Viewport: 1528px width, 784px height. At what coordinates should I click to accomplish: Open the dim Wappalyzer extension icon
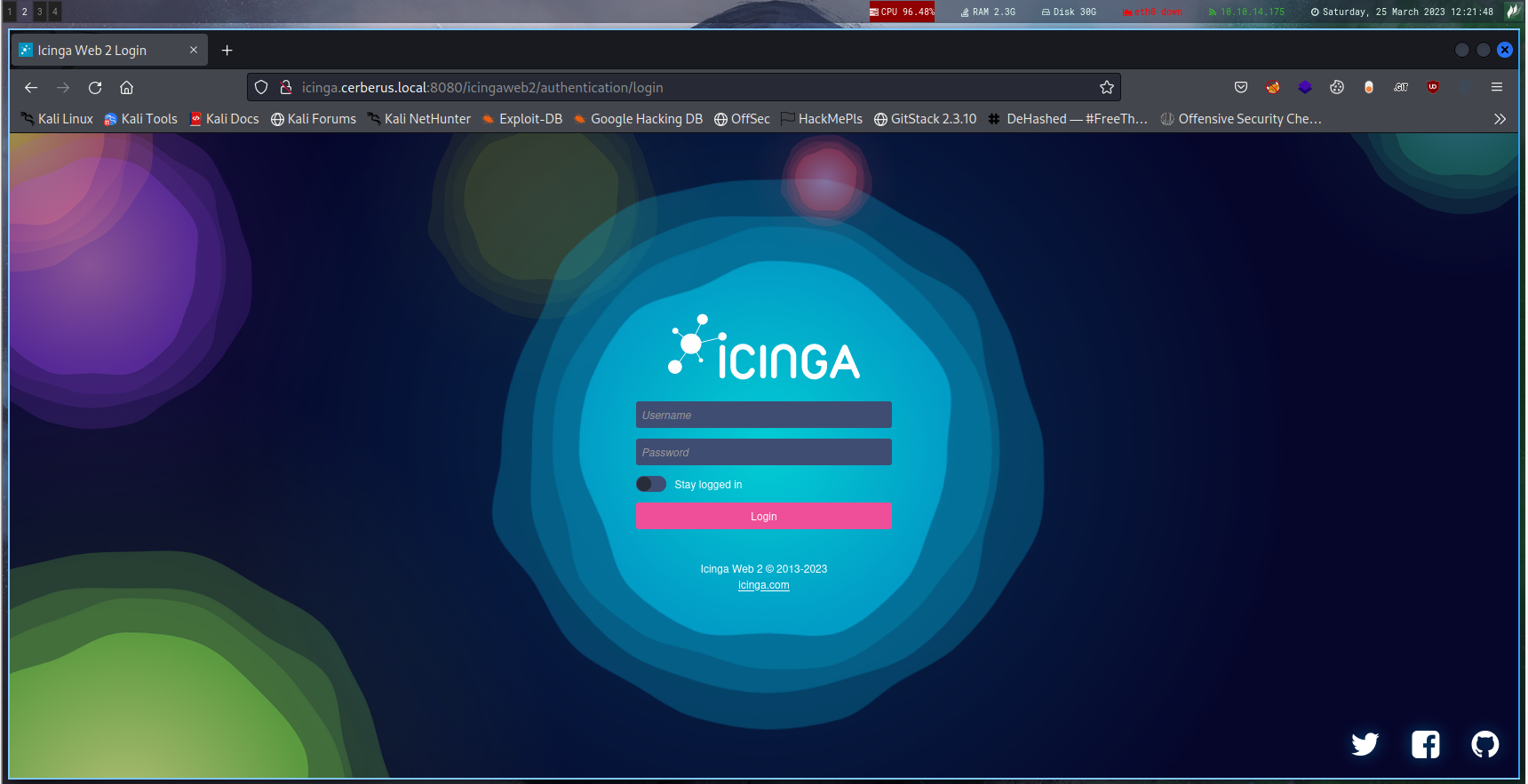tap(1465, 87)
